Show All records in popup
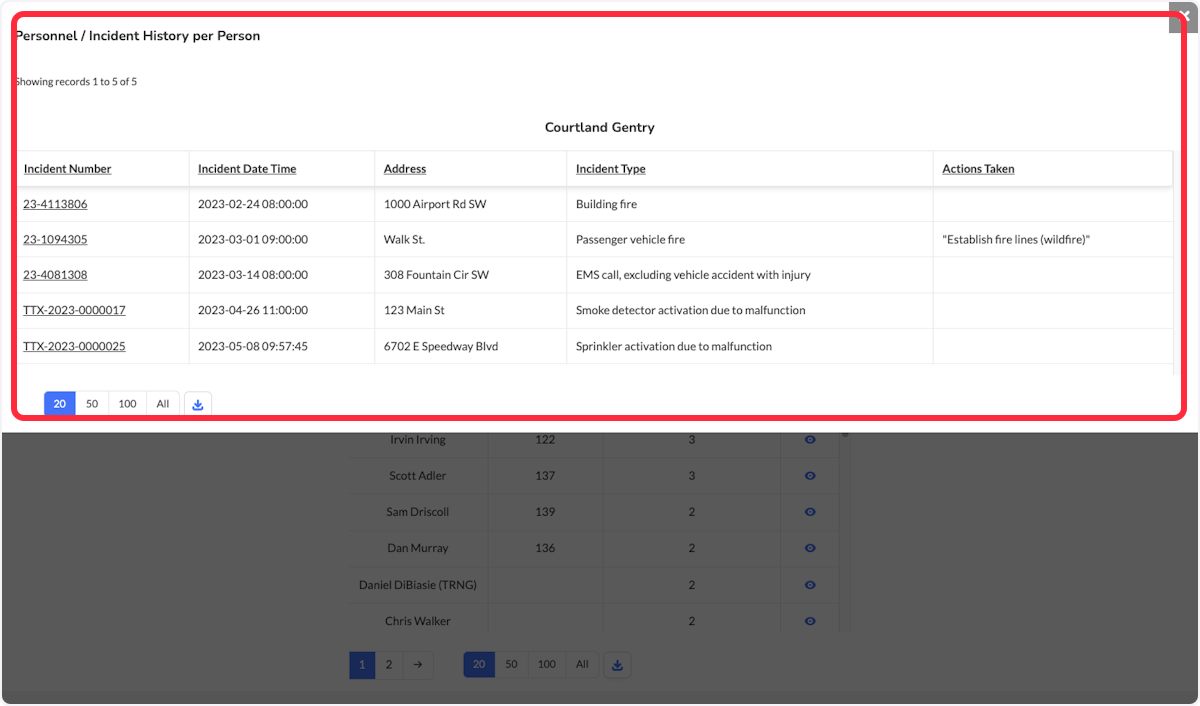Image resolution: width=1200 pixels, height=706 pixels. 163,404
